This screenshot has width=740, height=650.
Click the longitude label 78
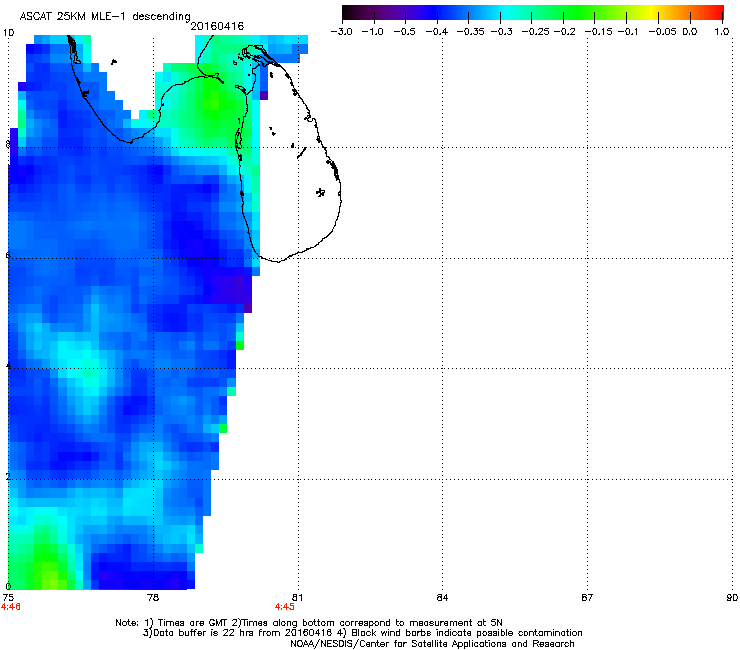[x=153, y=598]
